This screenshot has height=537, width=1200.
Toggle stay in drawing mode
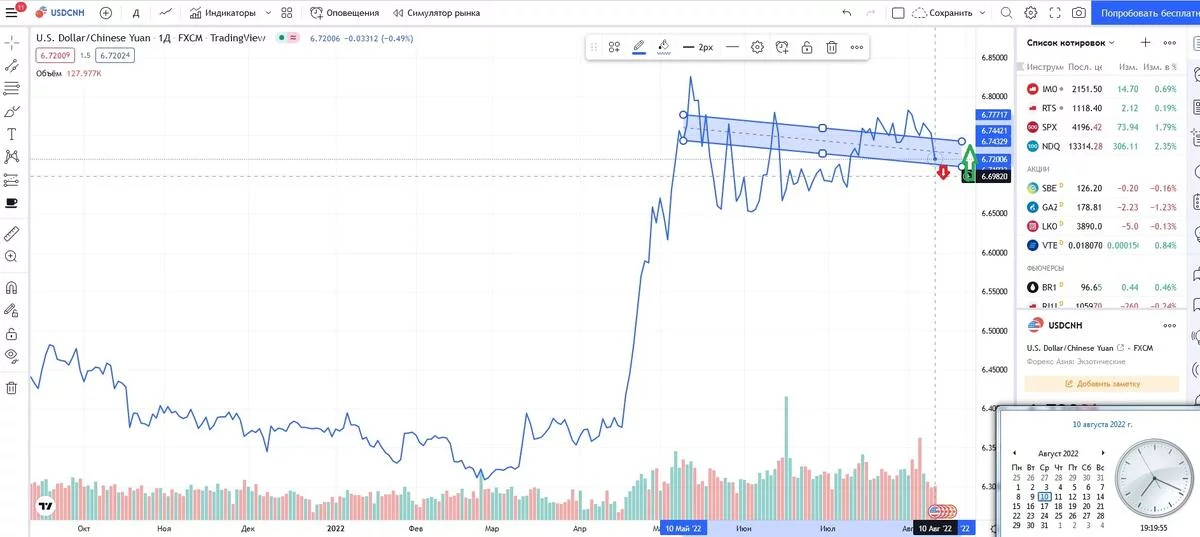pos(11,311)
